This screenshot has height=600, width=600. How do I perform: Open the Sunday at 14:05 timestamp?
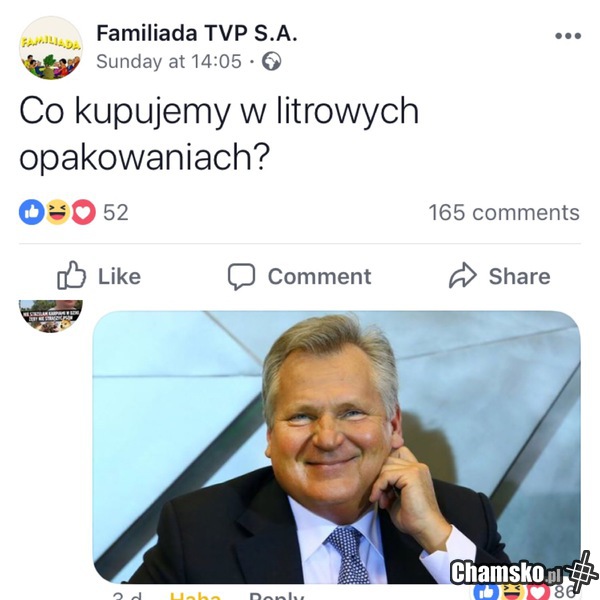[169, 61]
